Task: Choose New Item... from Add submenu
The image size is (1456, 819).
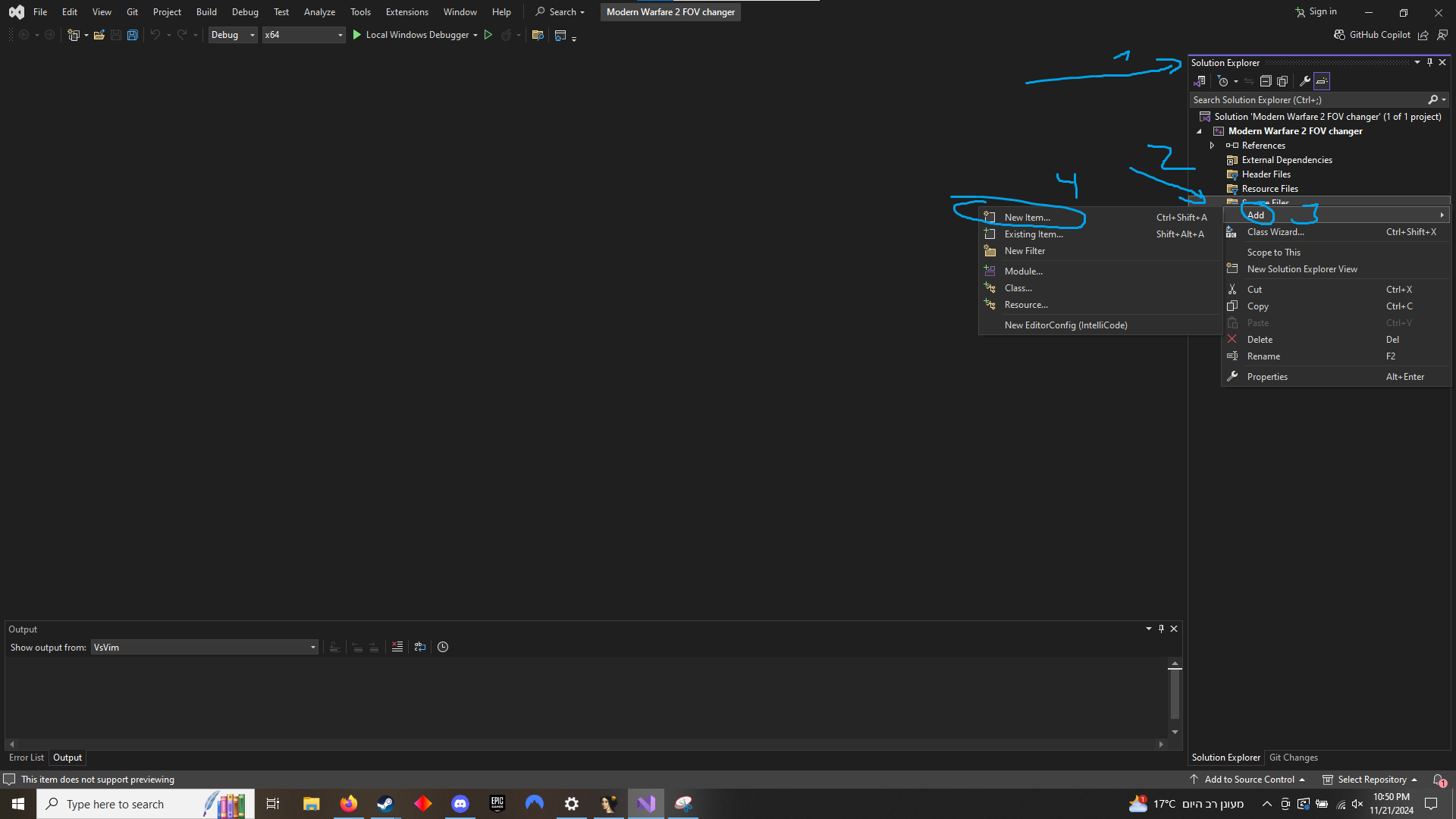Action: [x=1100, y=218]
